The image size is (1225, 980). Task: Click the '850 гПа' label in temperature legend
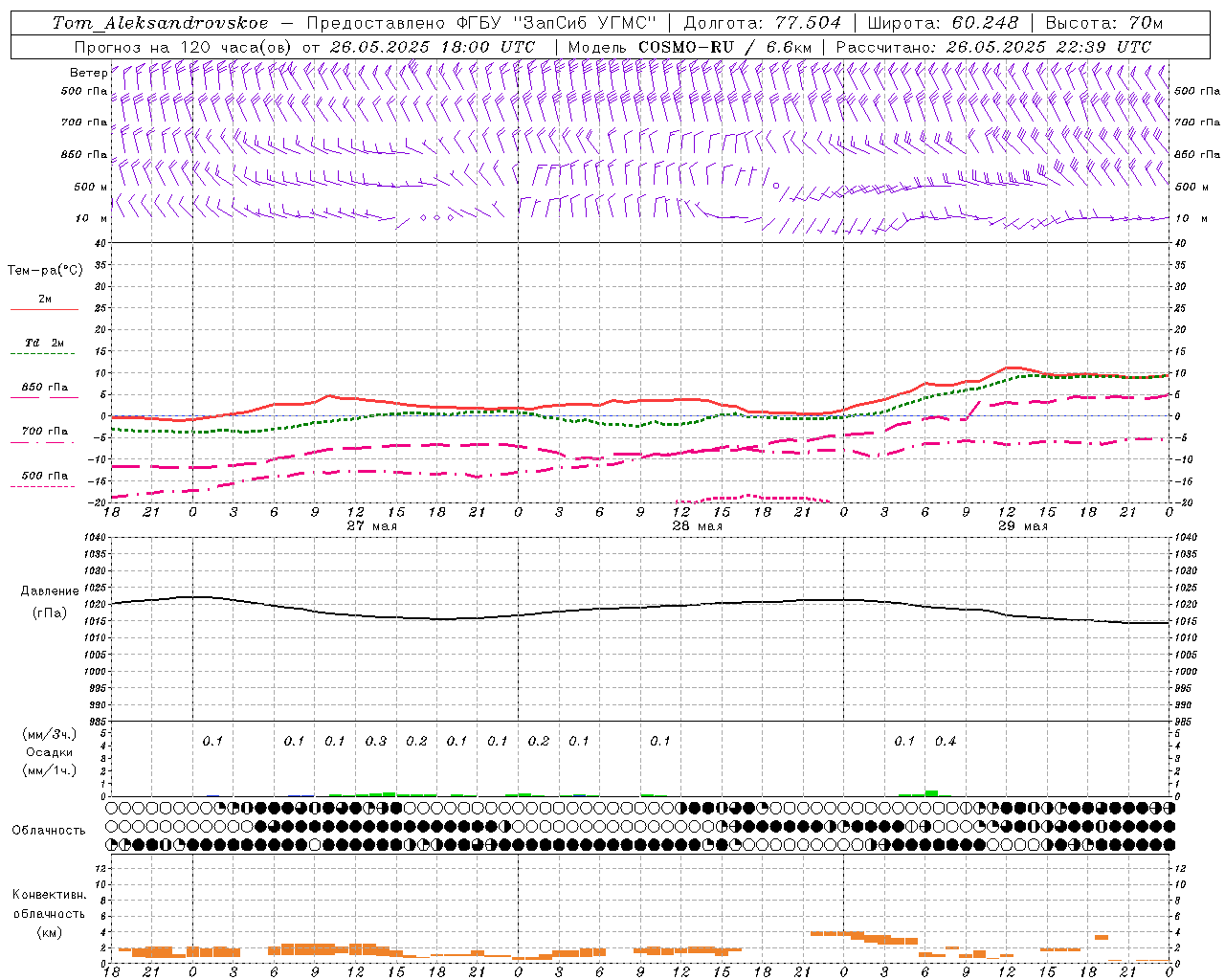pyautogui.click(x=45, y=388)
